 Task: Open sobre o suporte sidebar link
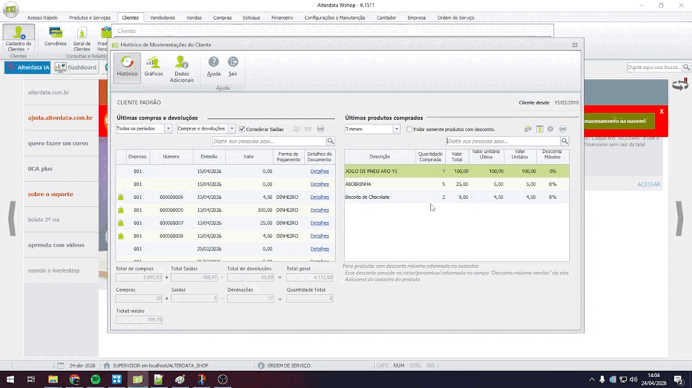click(50, 194)
